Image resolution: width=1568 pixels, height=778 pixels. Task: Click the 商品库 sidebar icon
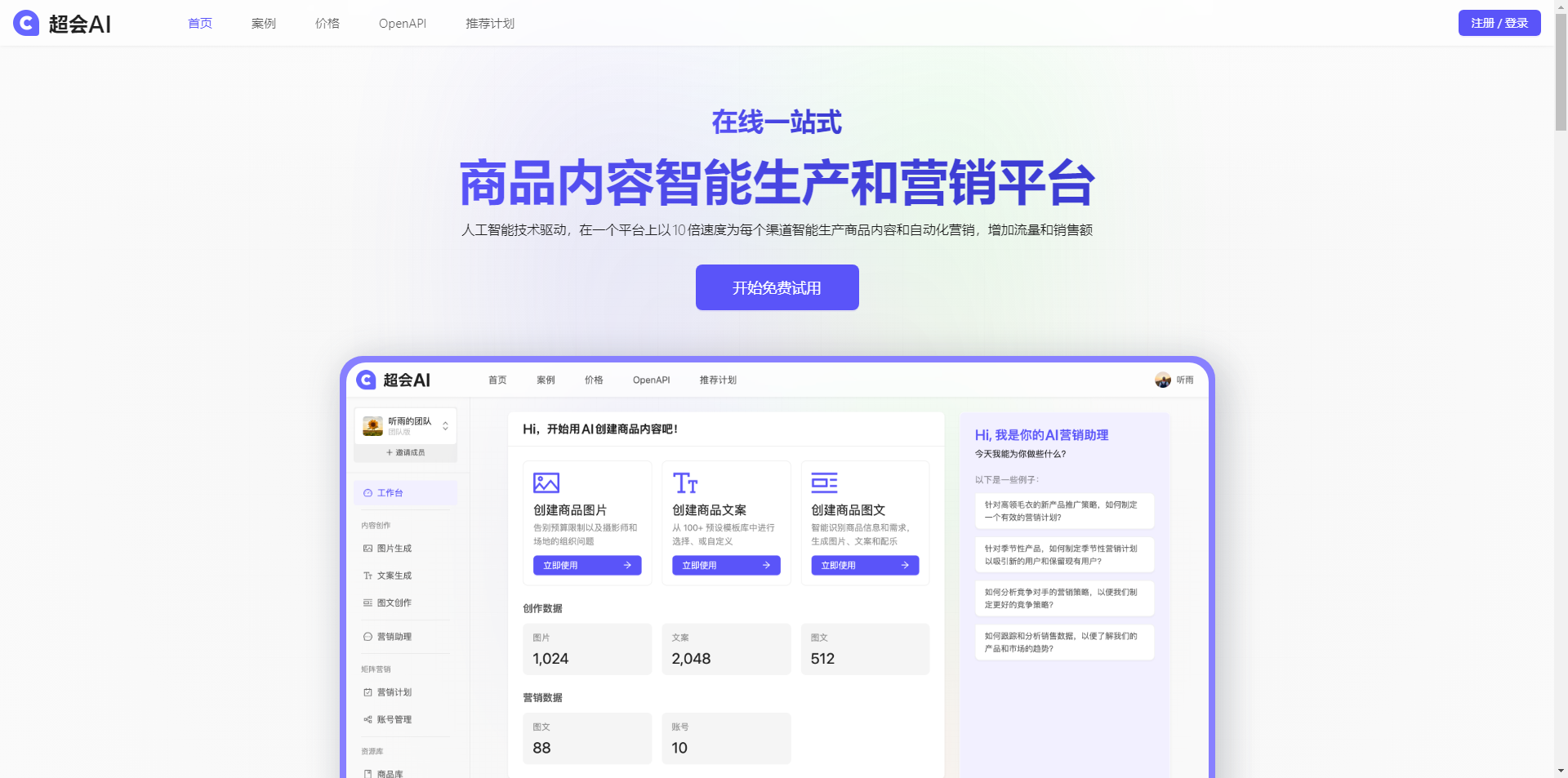(367, 773)
